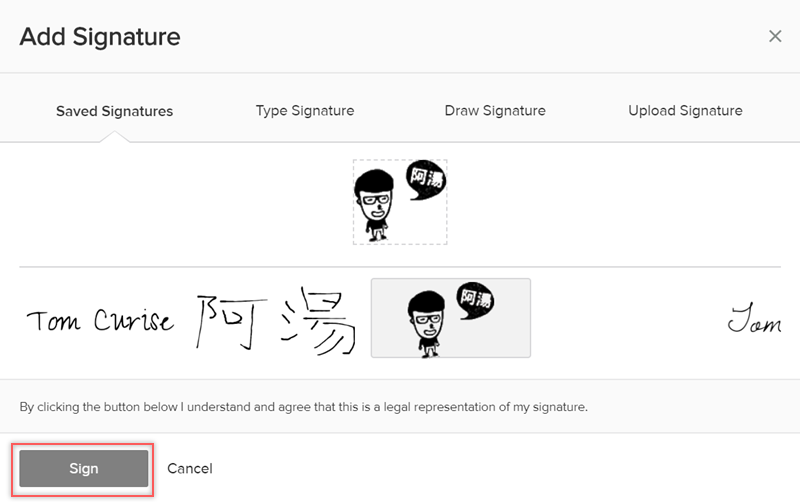Click the first Chinese character in handwritten signature

(225, 322)
